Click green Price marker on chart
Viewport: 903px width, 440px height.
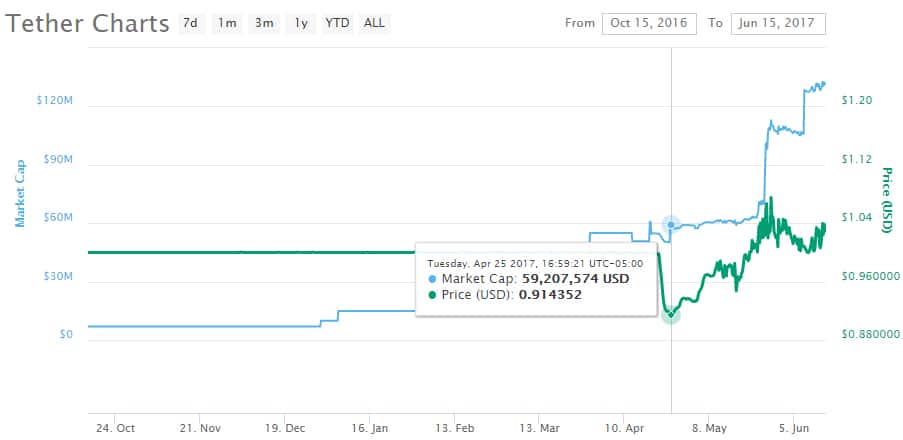(x=670, y=314)
